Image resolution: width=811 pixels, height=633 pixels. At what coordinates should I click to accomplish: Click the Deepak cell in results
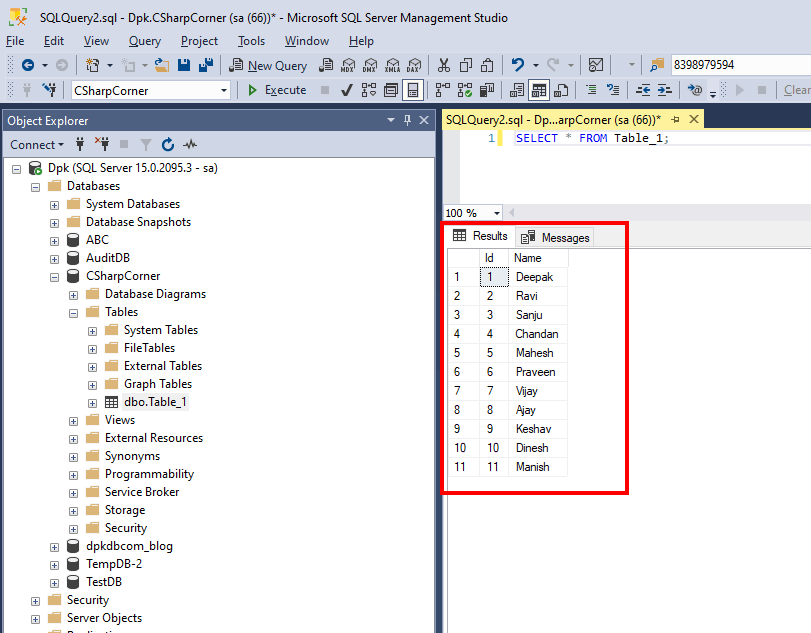tap(538, 277)
